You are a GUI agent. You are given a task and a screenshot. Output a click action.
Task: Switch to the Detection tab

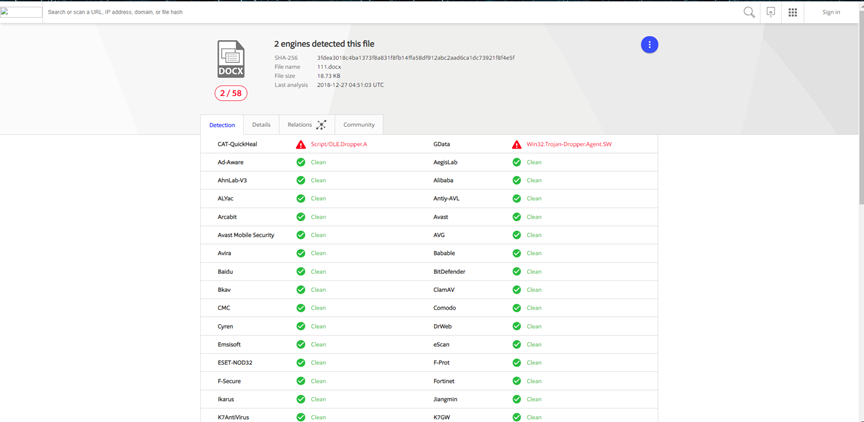222,125
